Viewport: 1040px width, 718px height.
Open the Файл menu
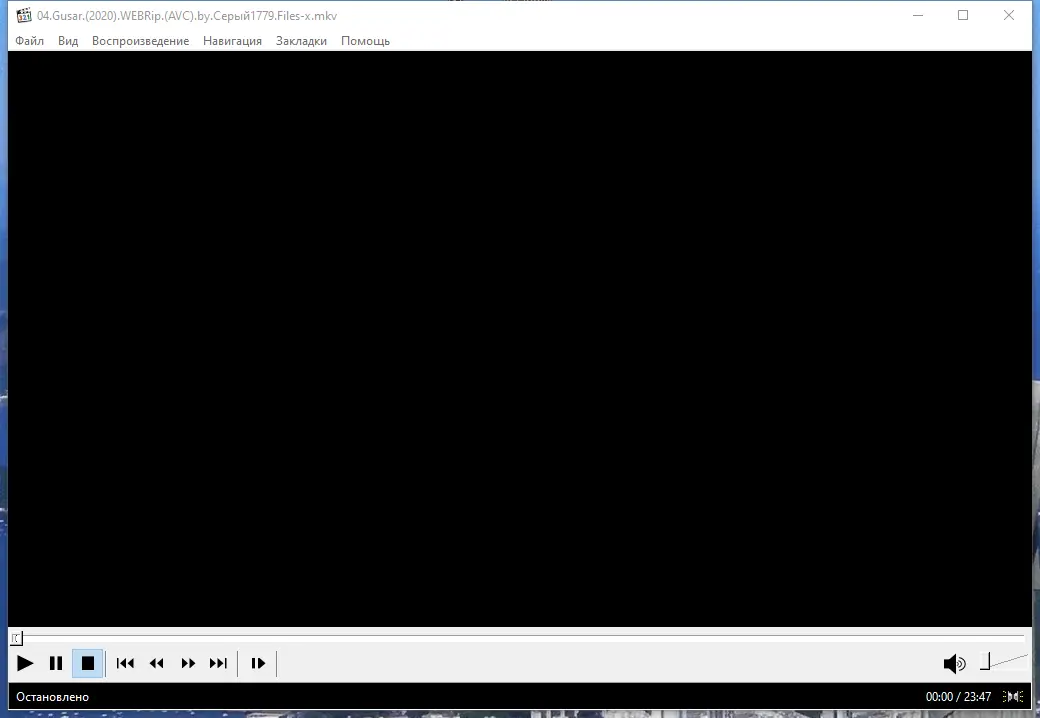click(x=29, y=41)
